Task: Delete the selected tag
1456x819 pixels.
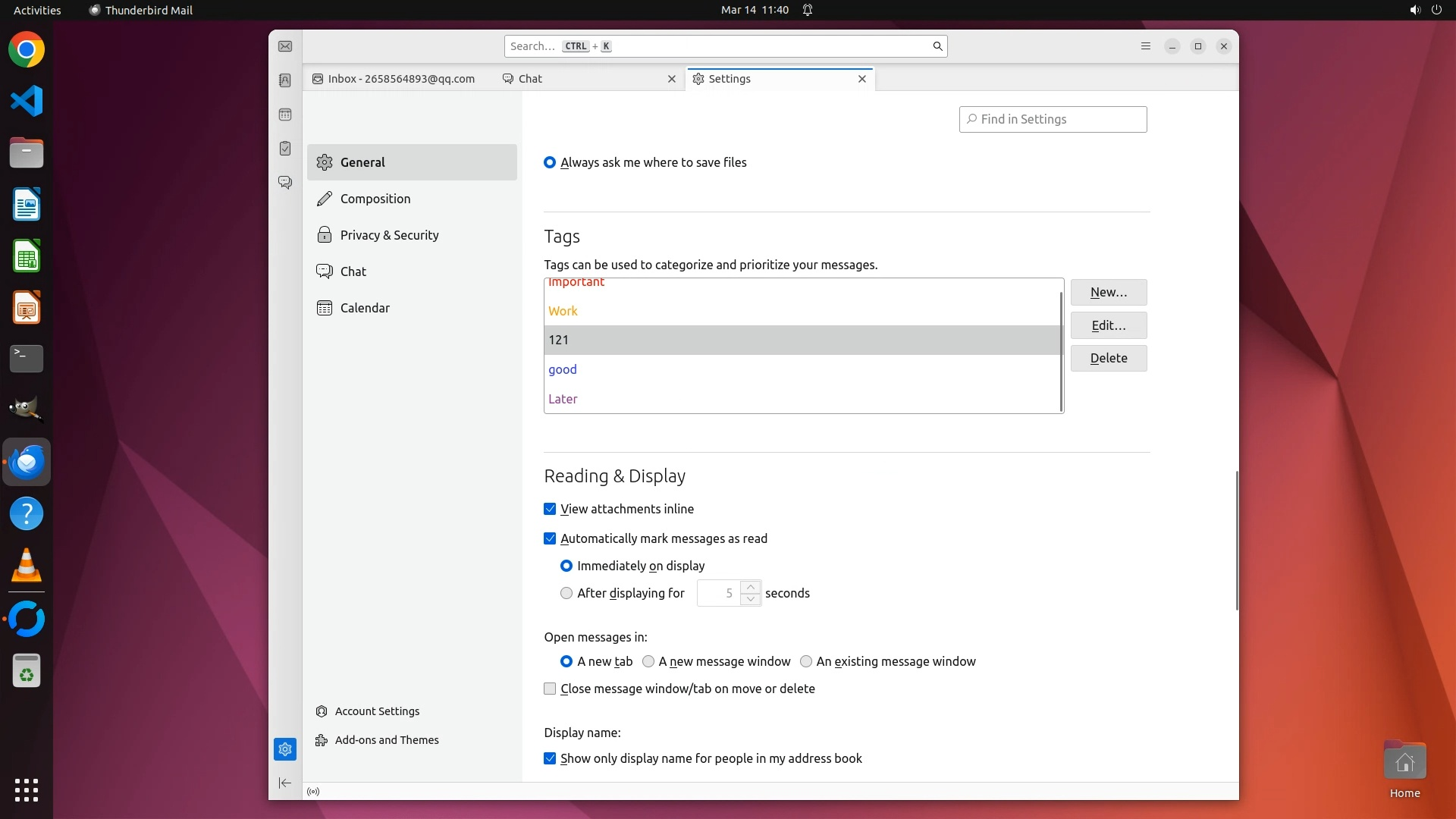Action: coord(1108,358)
